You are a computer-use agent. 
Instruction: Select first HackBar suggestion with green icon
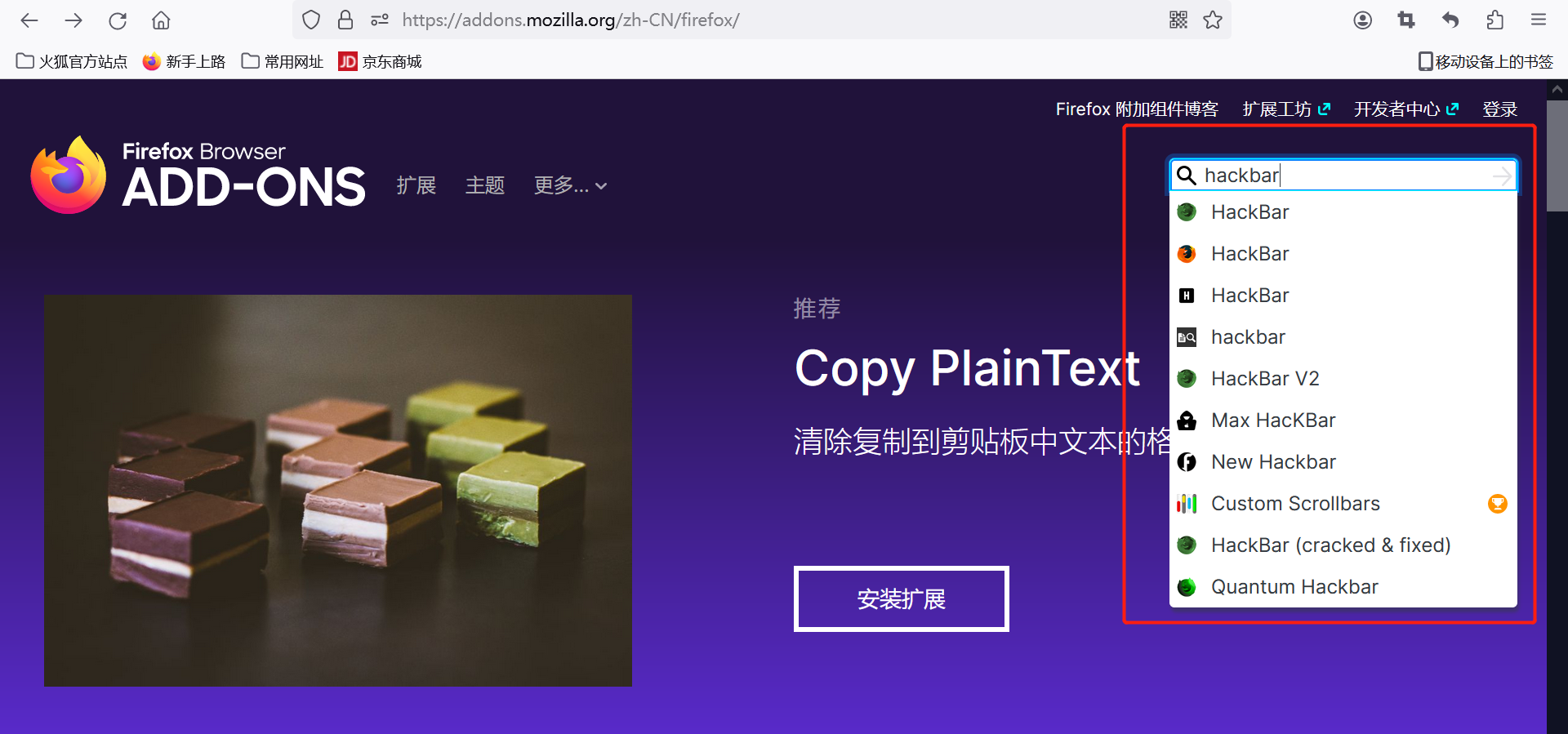1343,212
